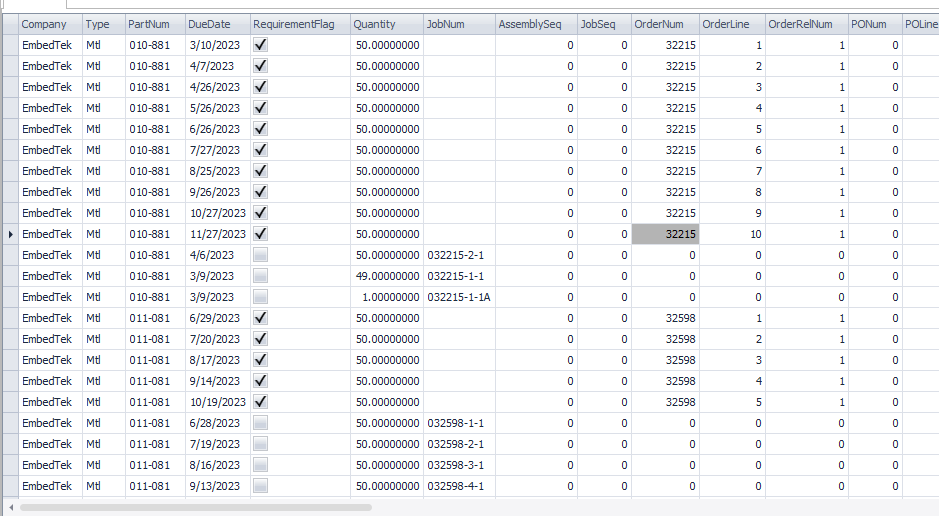Select the current row indicator arrow
Image resolution: width=939 pixels, height=516 pixels.
tap(11, 234)
